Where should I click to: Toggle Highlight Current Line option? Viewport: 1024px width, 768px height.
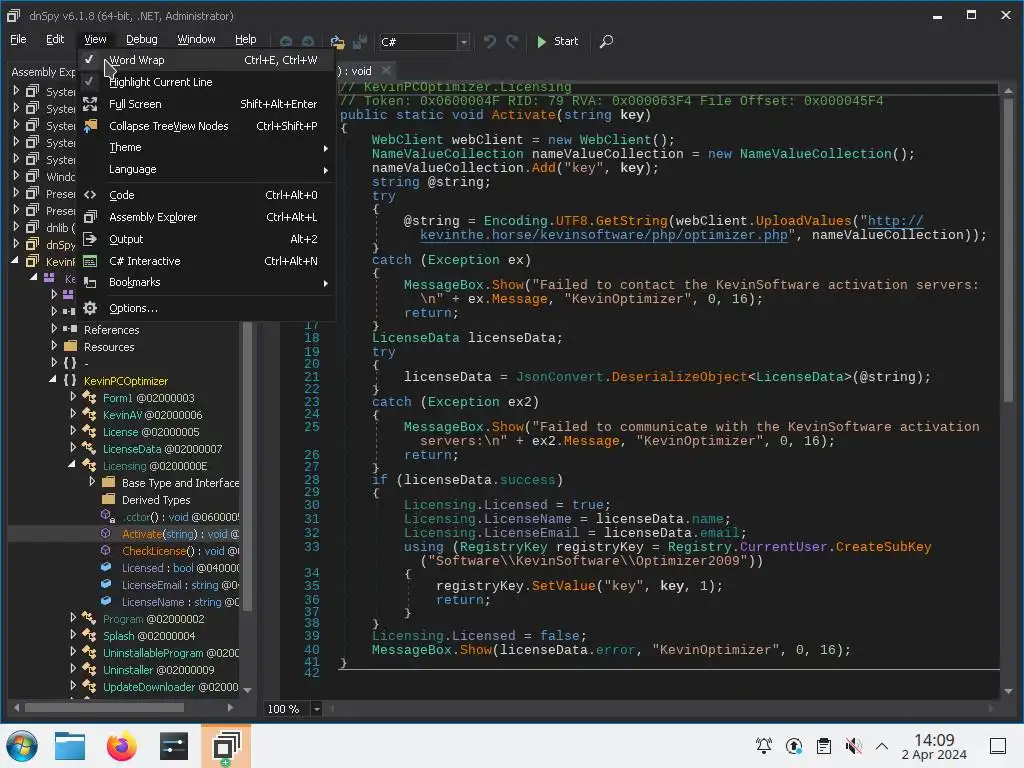point(206,82)
